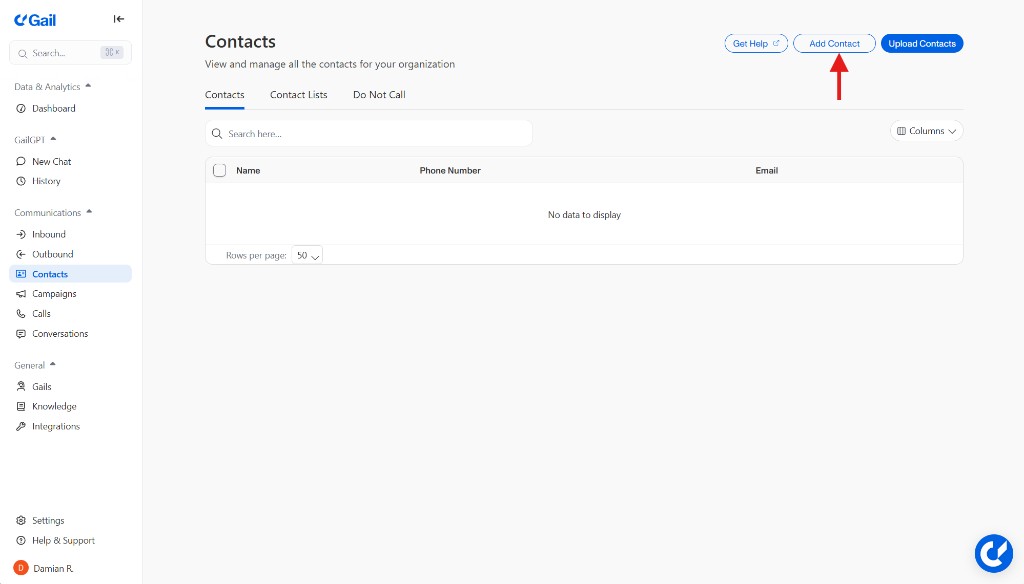Viewport: 1024px width, 584px height.
Task: Open the floating Gail chat widget
Action: coord(994,553)
